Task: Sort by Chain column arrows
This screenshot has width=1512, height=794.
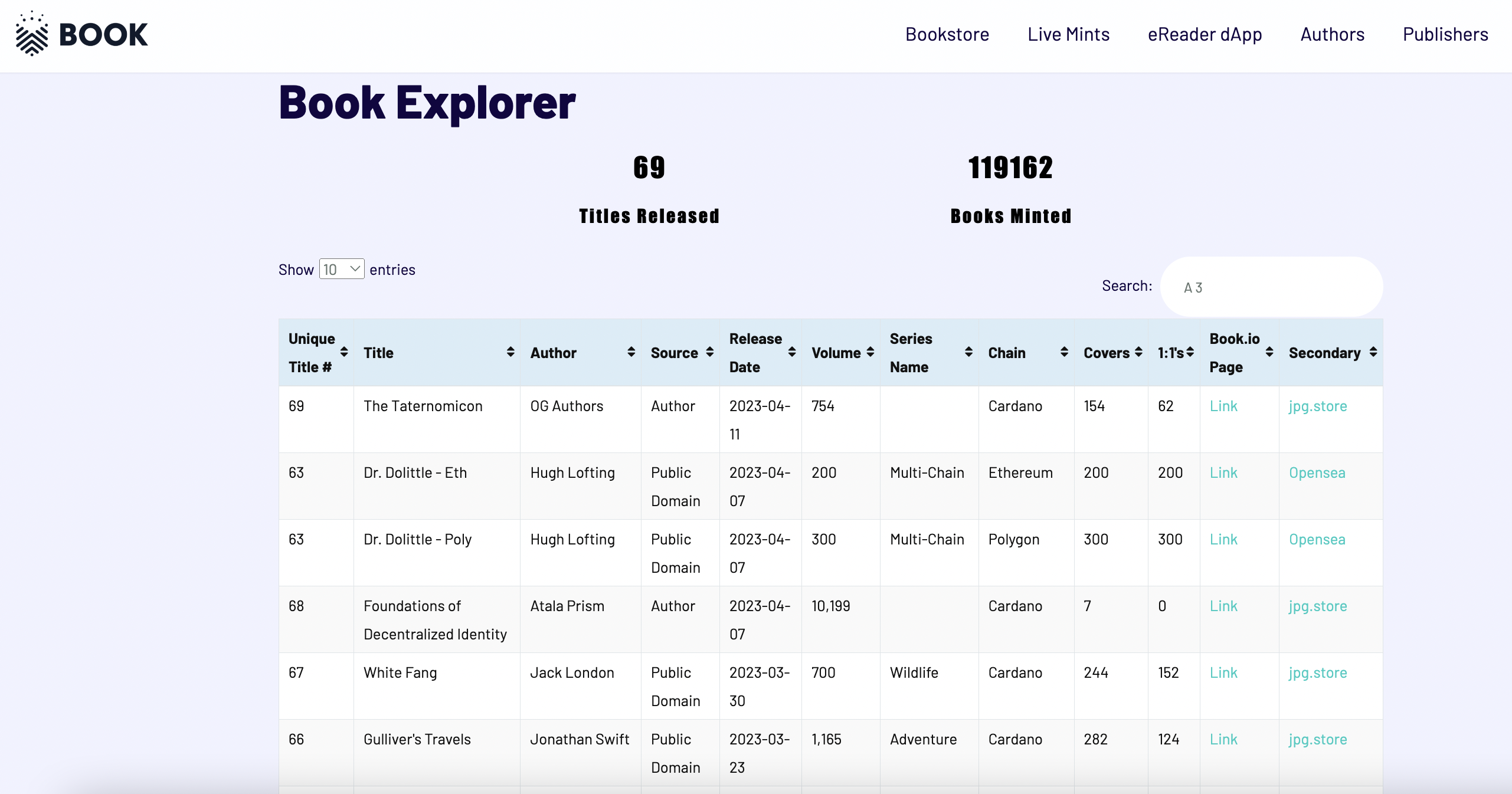Action: coord(1064,352)
